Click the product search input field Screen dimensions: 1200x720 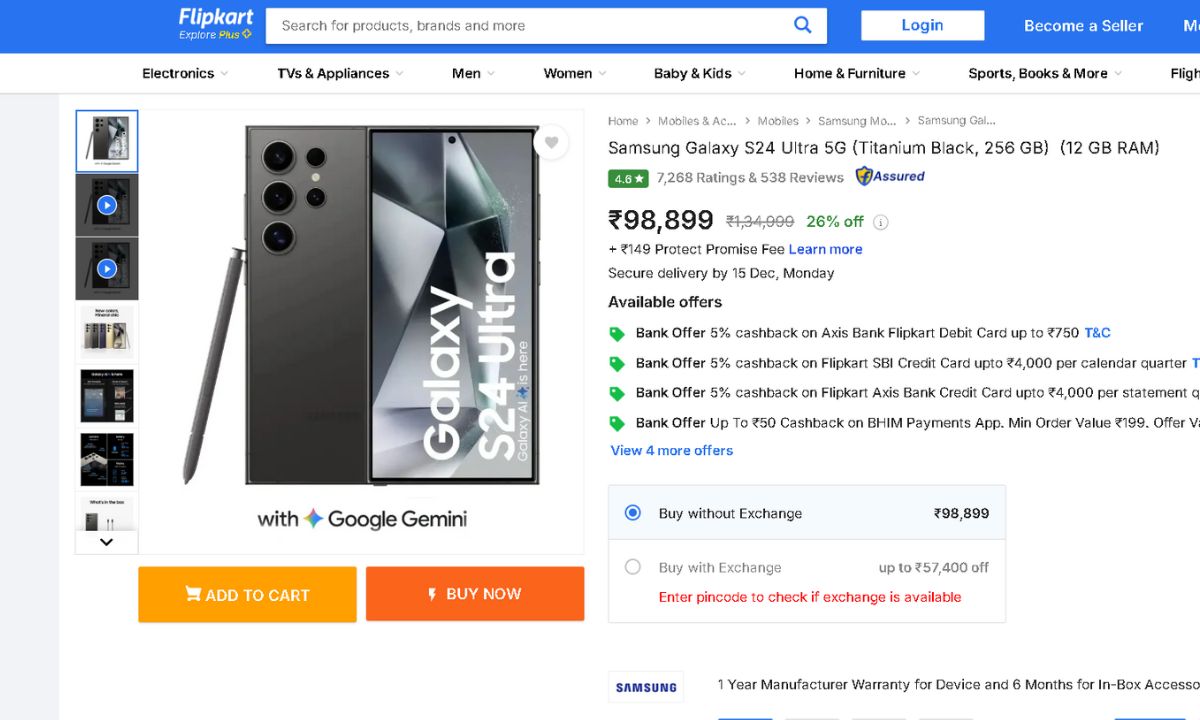[x=530, y=26]
